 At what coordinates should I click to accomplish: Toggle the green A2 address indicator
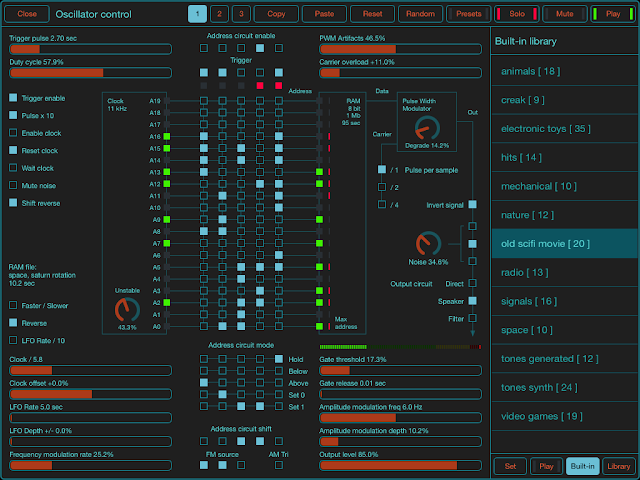167,302
